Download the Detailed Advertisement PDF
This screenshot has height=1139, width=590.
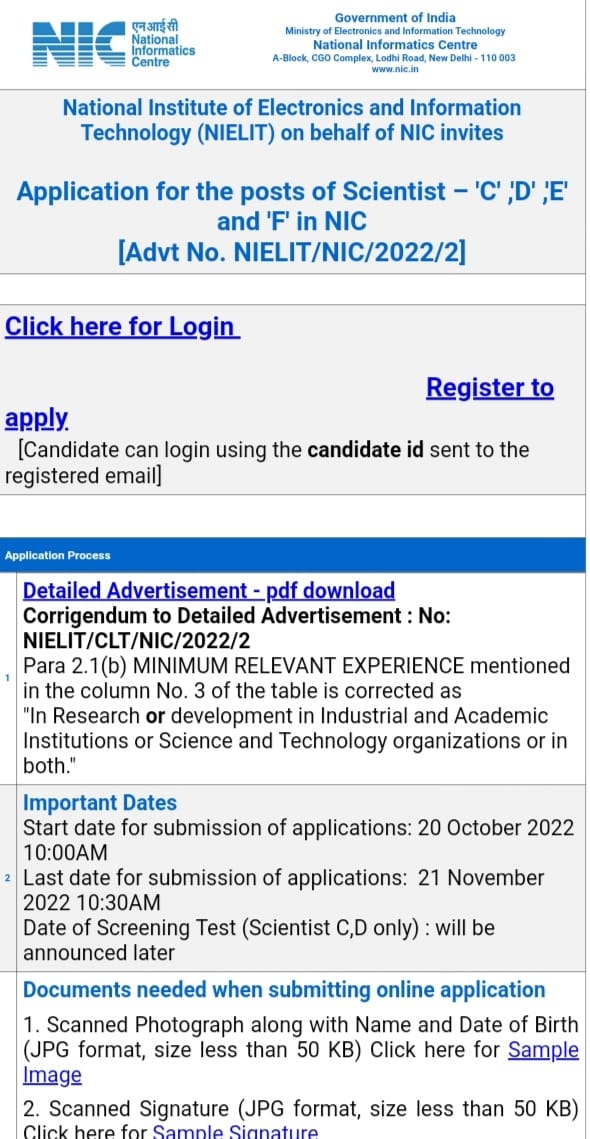[x=210, y=590]
